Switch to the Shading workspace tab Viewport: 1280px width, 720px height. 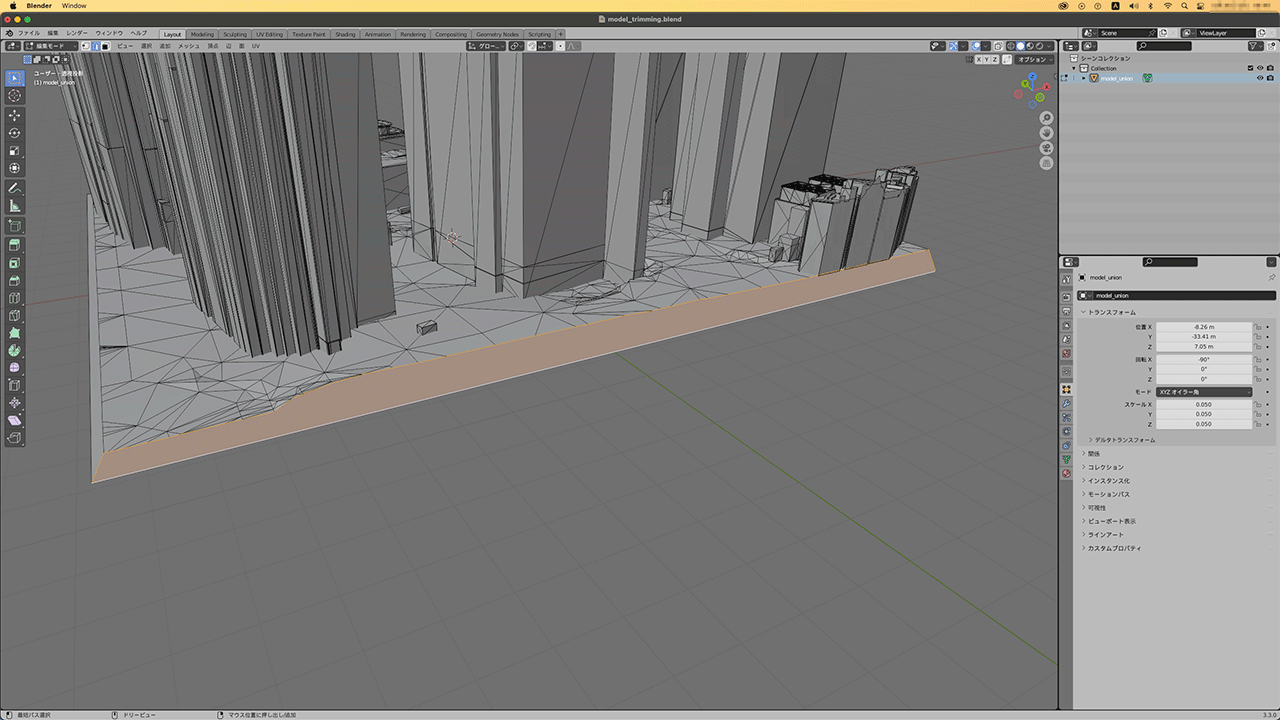pyautogui.click(x=345, y=34)
